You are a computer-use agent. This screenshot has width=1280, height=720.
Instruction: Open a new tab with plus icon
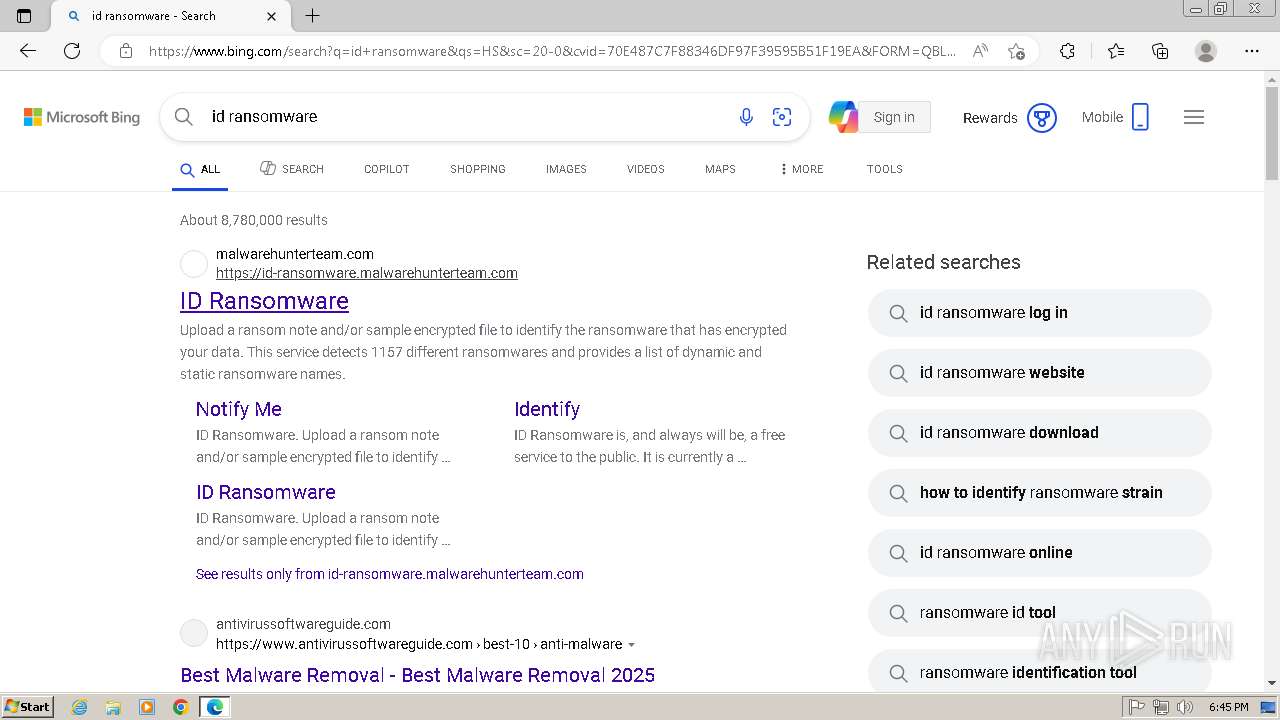[x=312, y=16]
